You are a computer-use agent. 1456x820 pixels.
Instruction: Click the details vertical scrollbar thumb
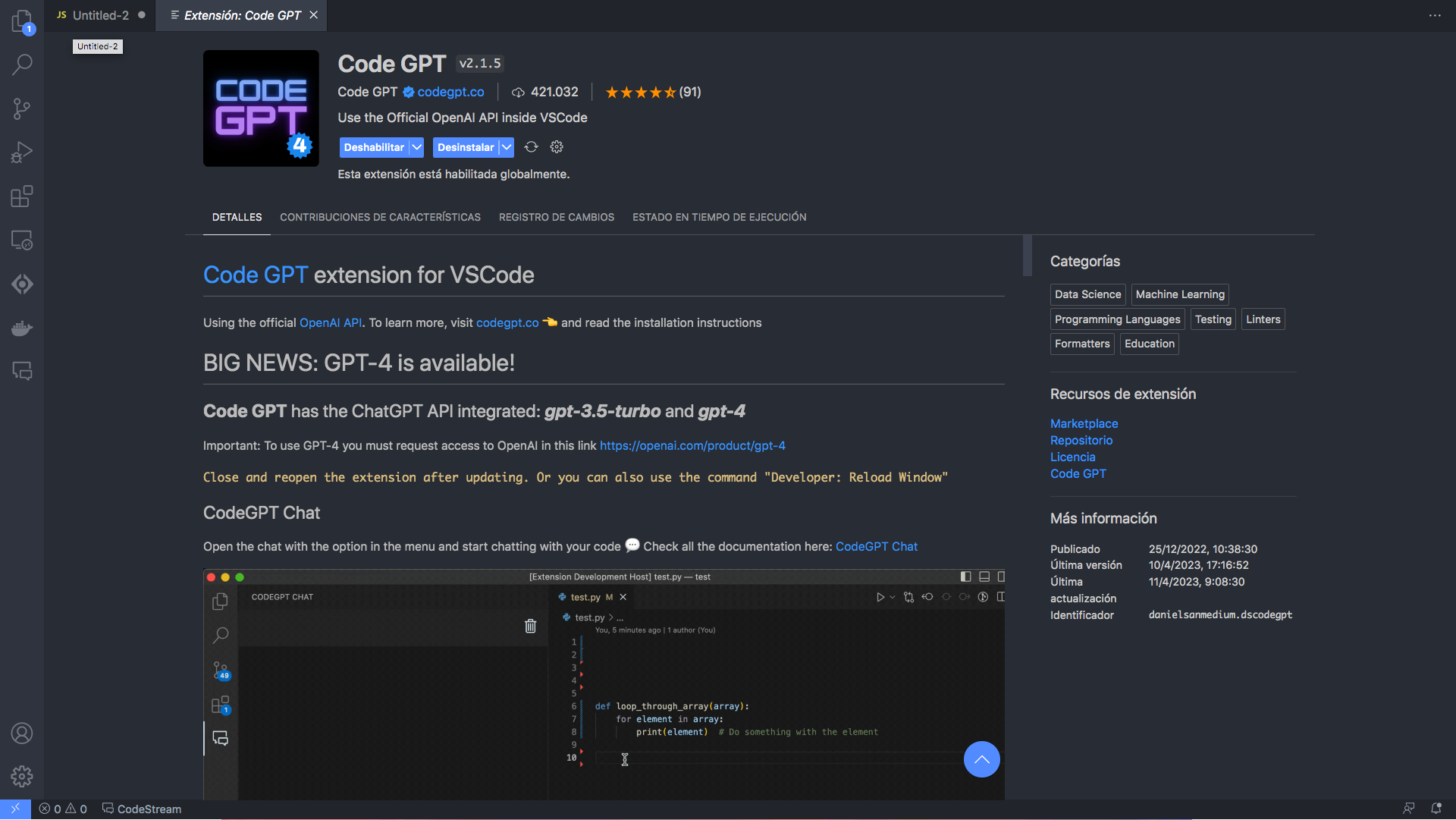click(1028, 256)
